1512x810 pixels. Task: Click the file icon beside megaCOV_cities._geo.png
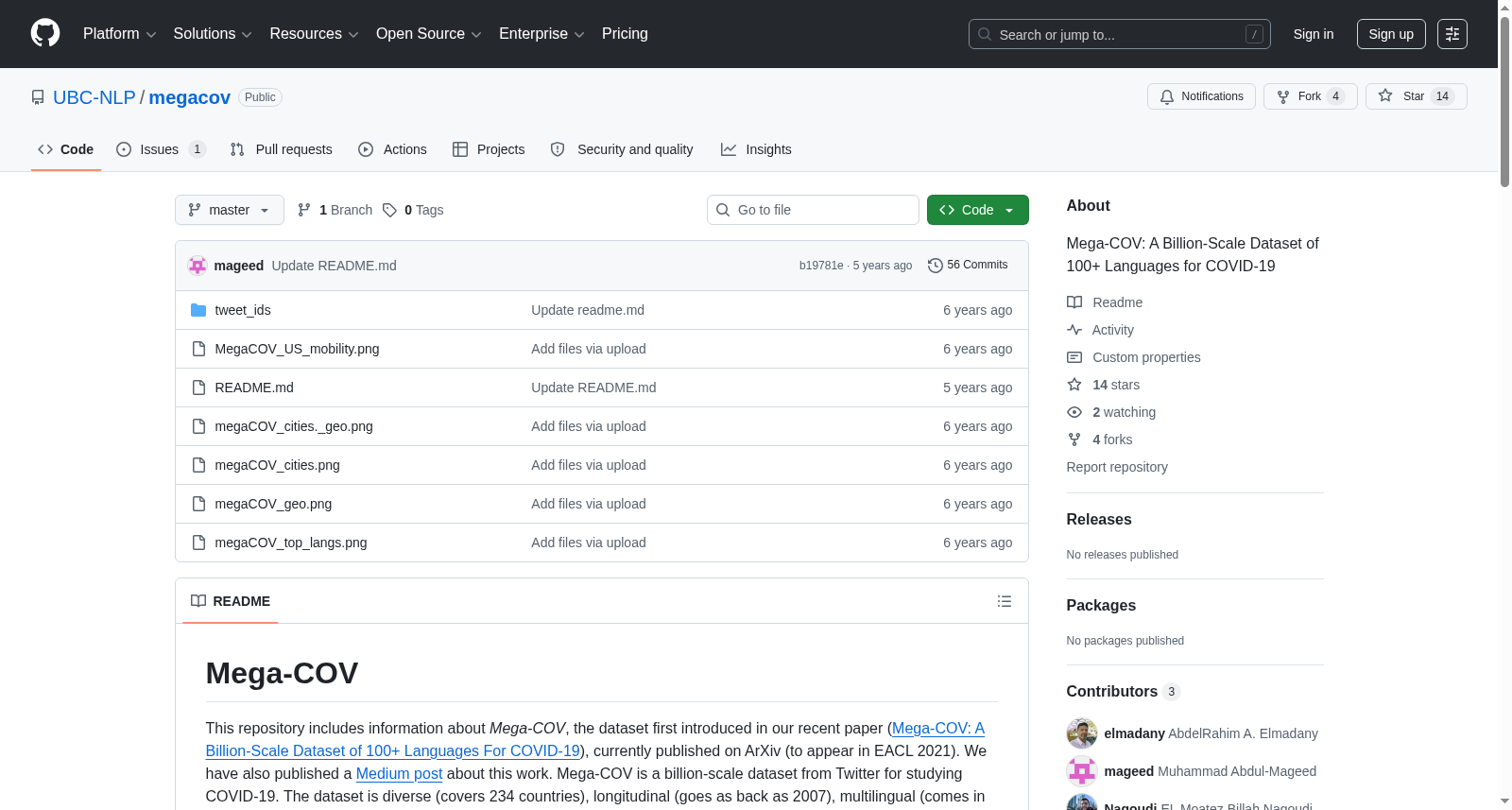click(198, 426)
